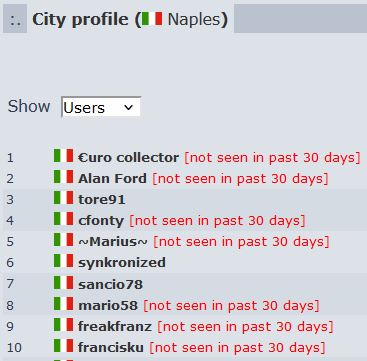Open freakfranz user profile
Image resolution: width=367 pixels, height=361 pixels.
pyautogui.click(x=115, y=326)
